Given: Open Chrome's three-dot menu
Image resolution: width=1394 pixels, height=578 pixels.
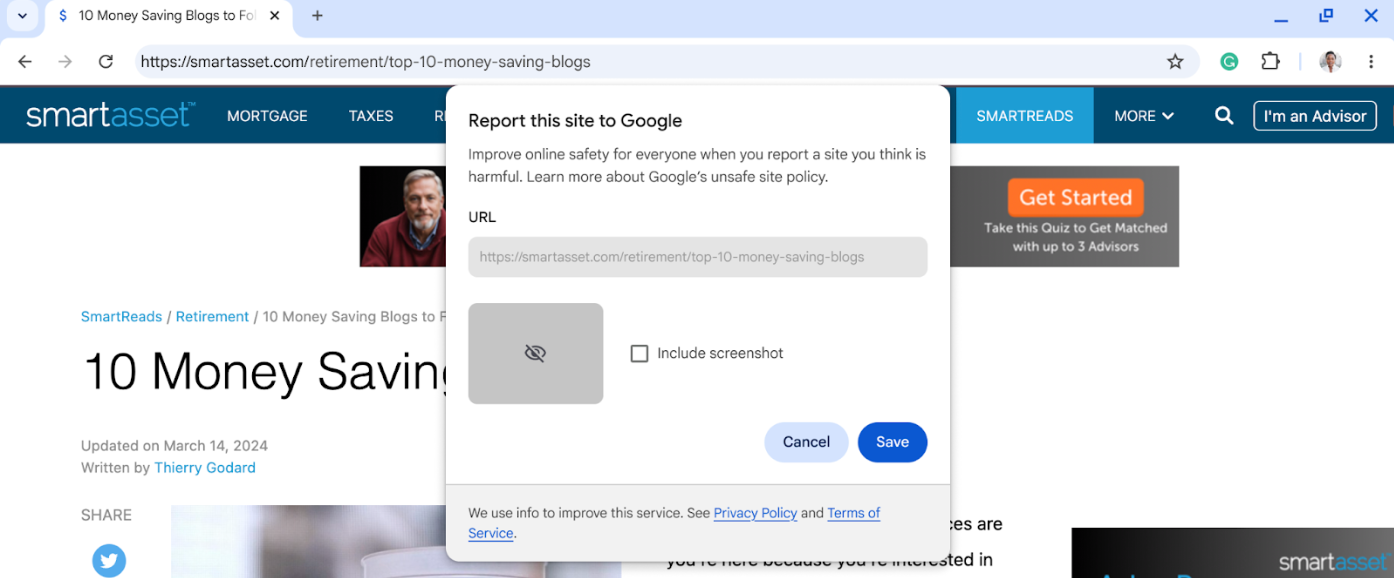Looking at the screenshot, I should 1371,62.
